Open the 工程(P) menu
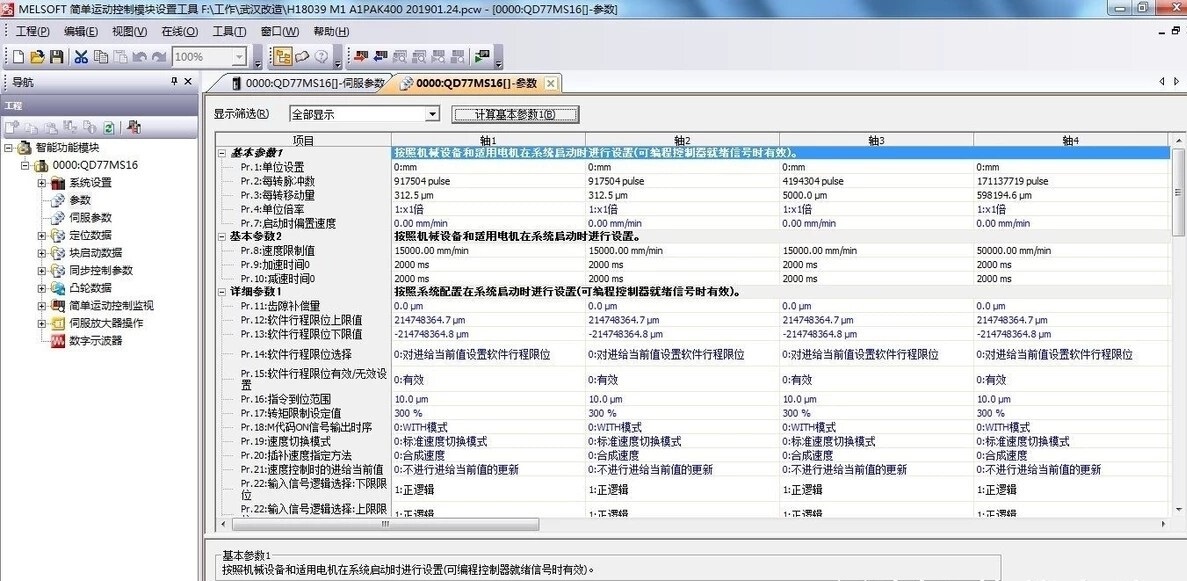Viewport: 1187px width, 581px height. click(33, 32)
